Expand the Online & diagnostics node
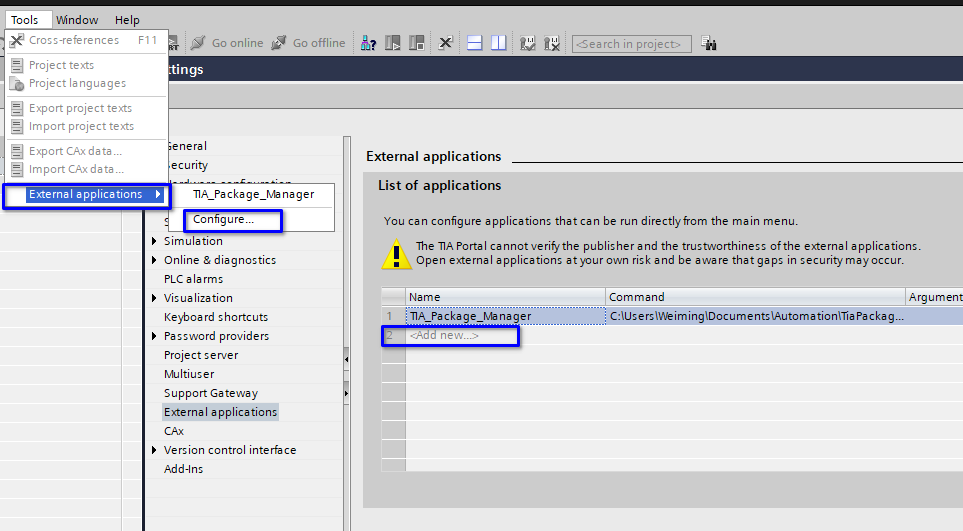The height and width of the screenshot is (531, 963). 154,260
